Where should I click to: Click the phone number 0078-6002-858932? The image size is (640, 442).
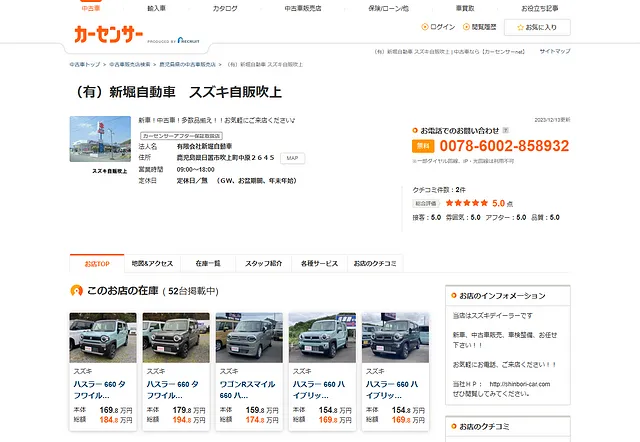tap(504, 146)
